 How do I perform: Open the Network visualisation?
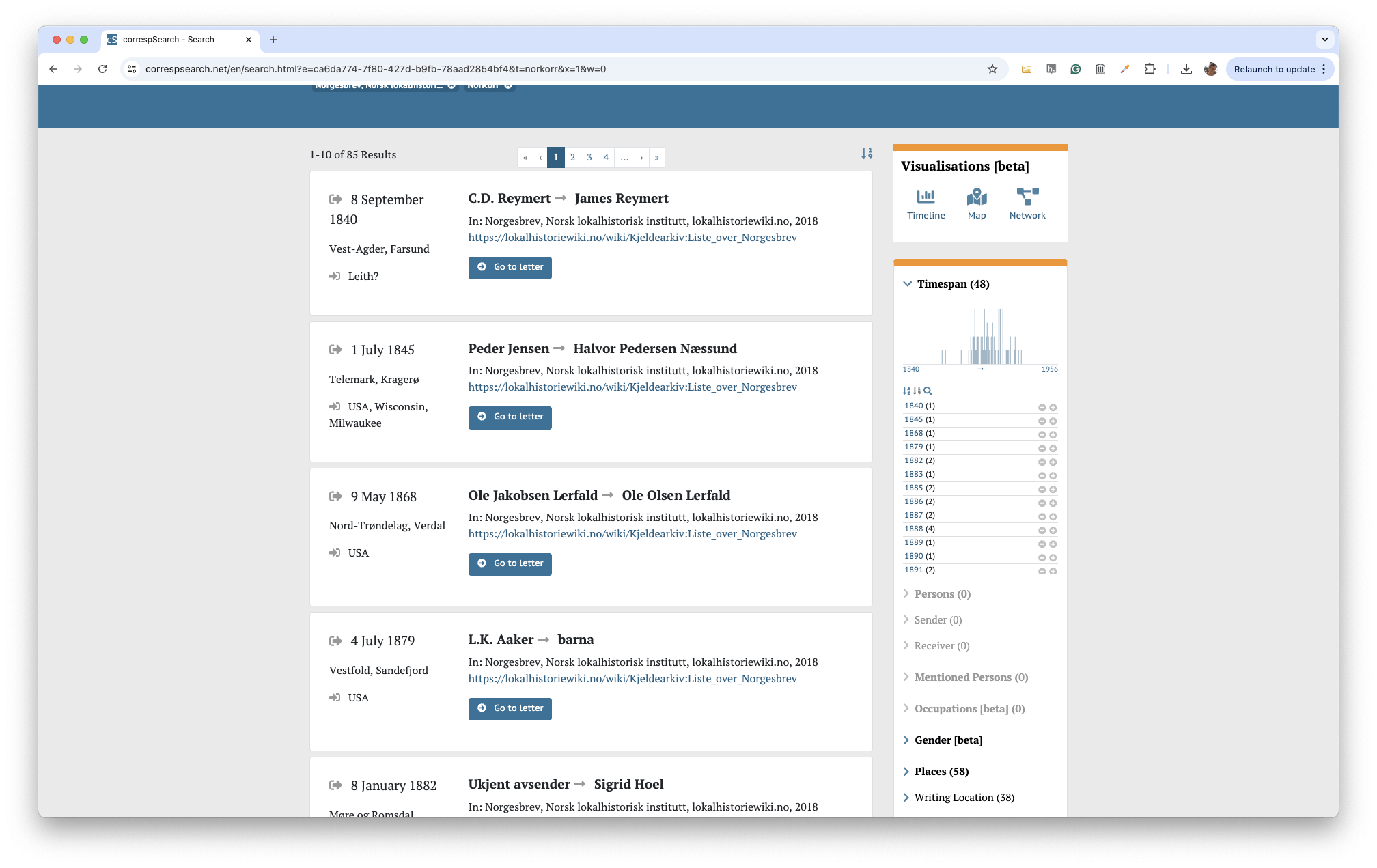[x=1027, y=204]
